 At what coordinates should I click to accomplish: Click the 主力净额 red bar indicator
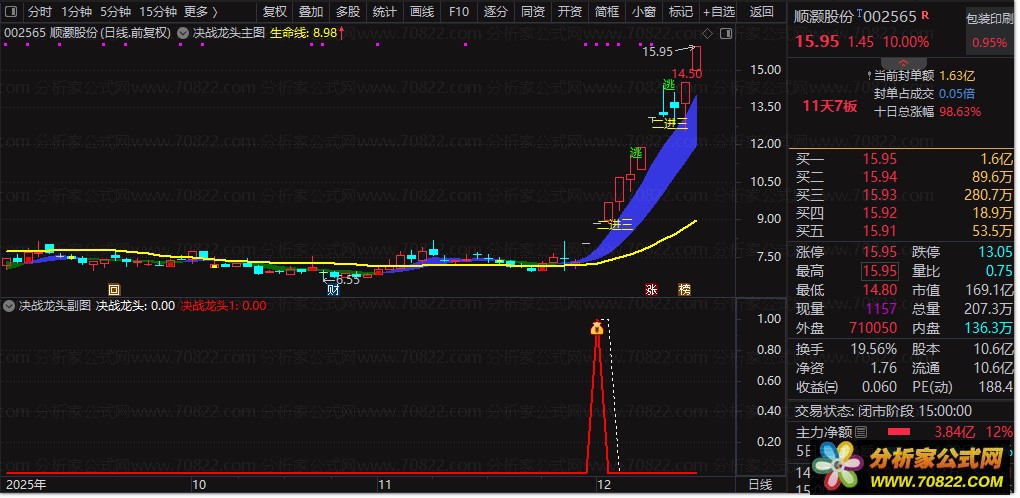(x=900, y=432)
